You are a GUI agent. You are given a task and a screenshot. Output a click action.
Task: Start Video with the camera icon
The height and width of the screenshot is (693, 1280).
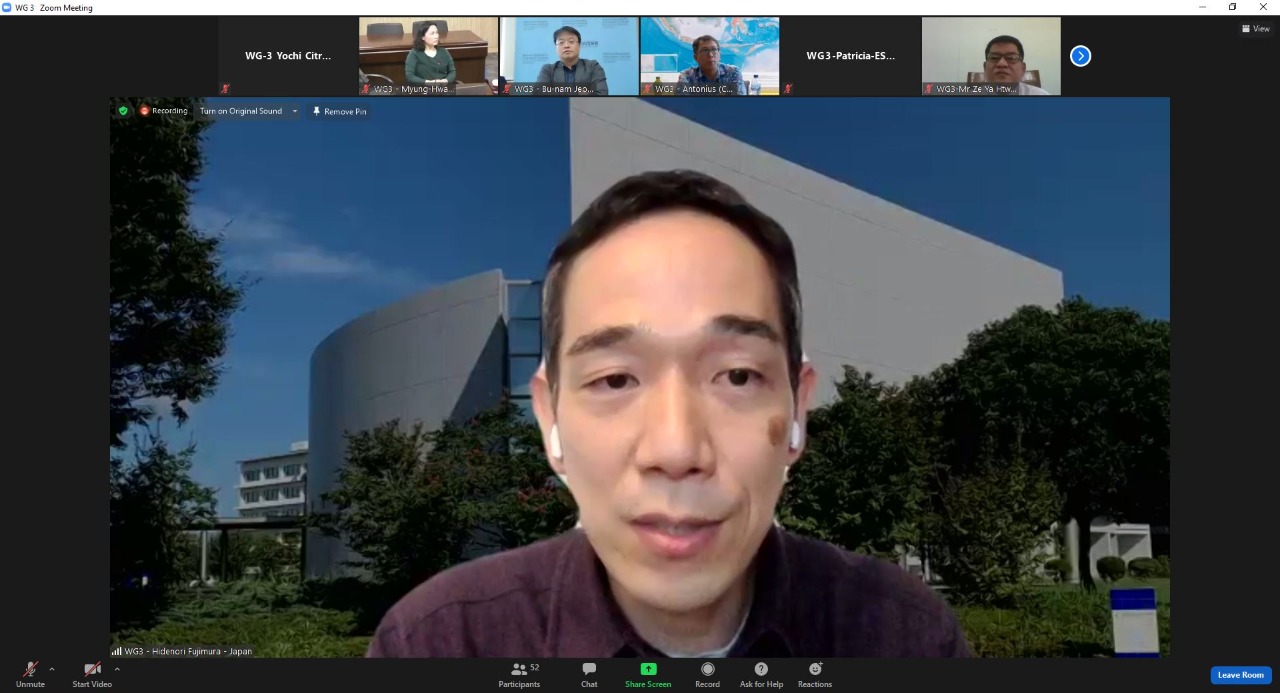coord(92,671)
